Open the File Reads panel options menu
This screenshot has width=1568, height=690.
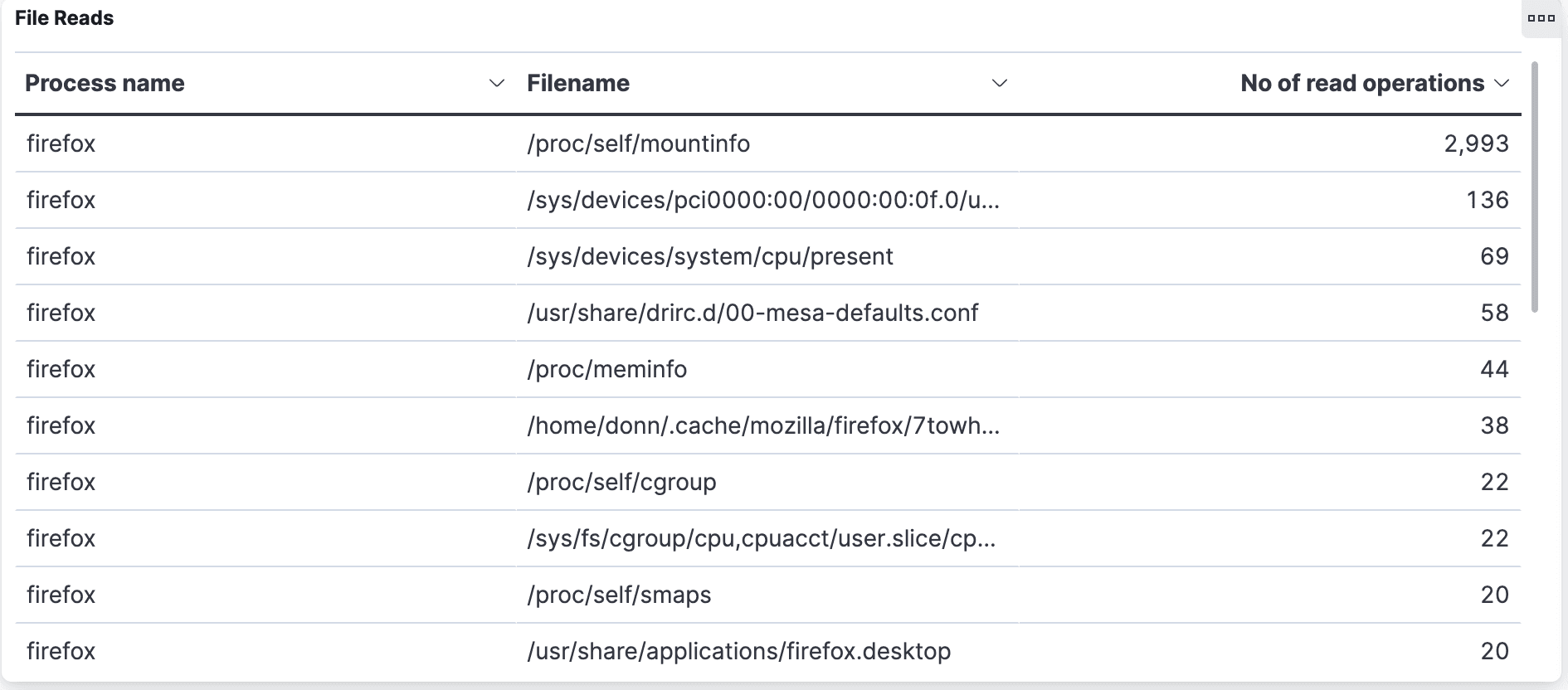pos(1541,18)
